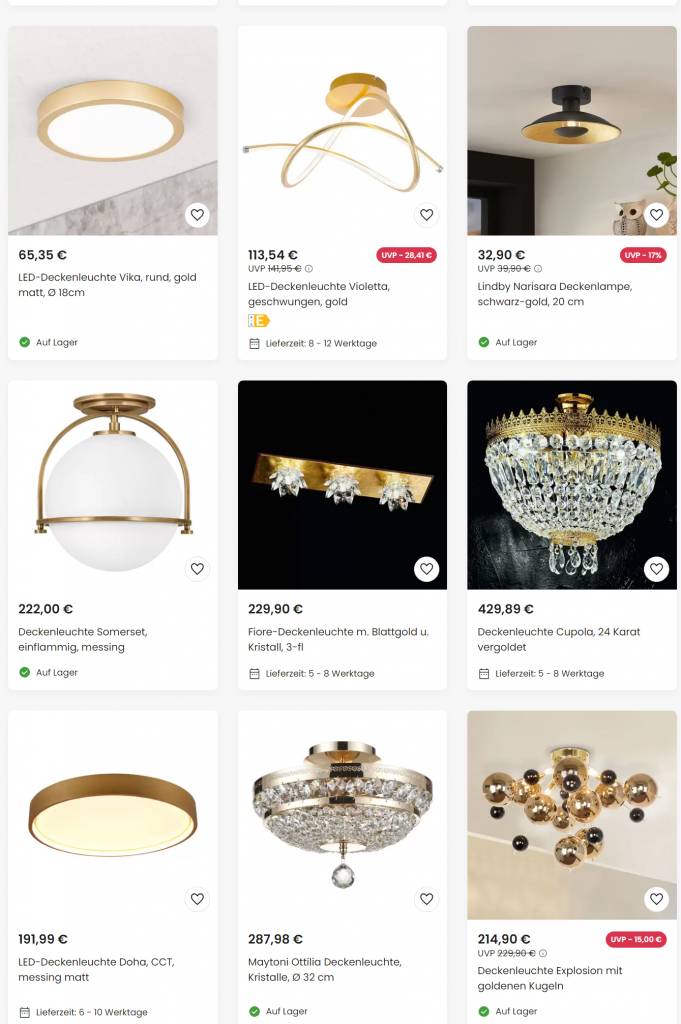Click the UVP -17% discount badge
Image resolution: width=681 pixels, height=1024 pixels.
point(643,256)
